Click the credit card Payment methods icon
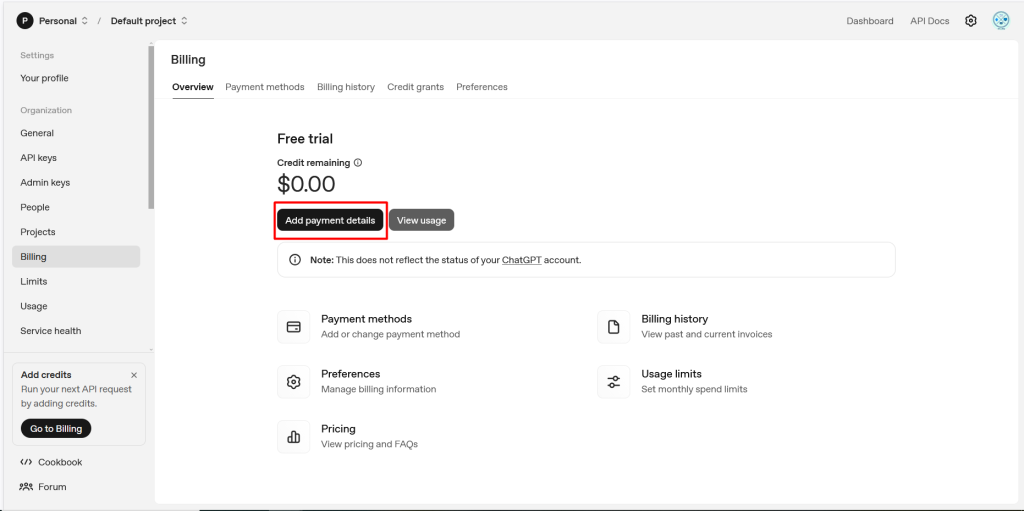 pyautogui.click(x=294, y=326)
